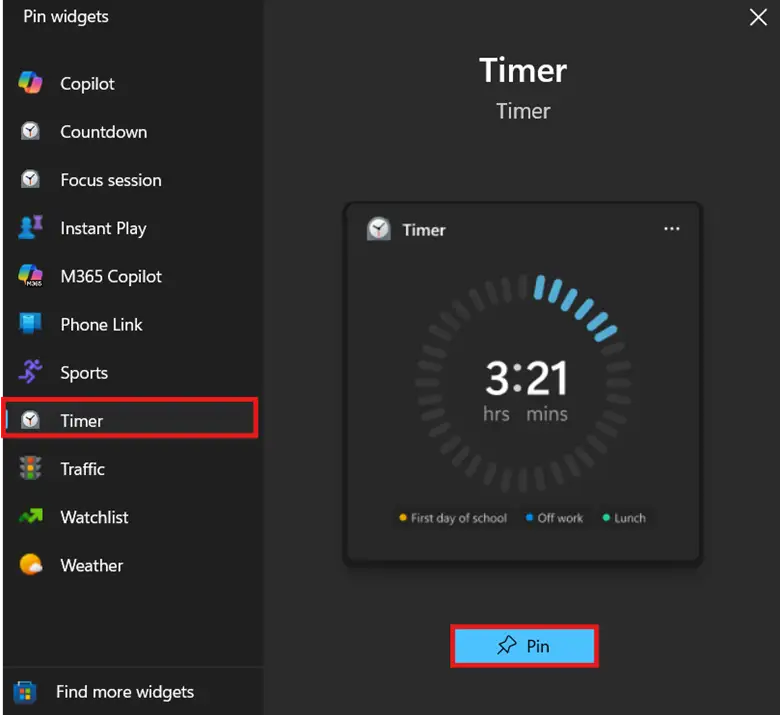Open the three-dot menu on Timer card
780x715 pixels.
pos(672,229)
